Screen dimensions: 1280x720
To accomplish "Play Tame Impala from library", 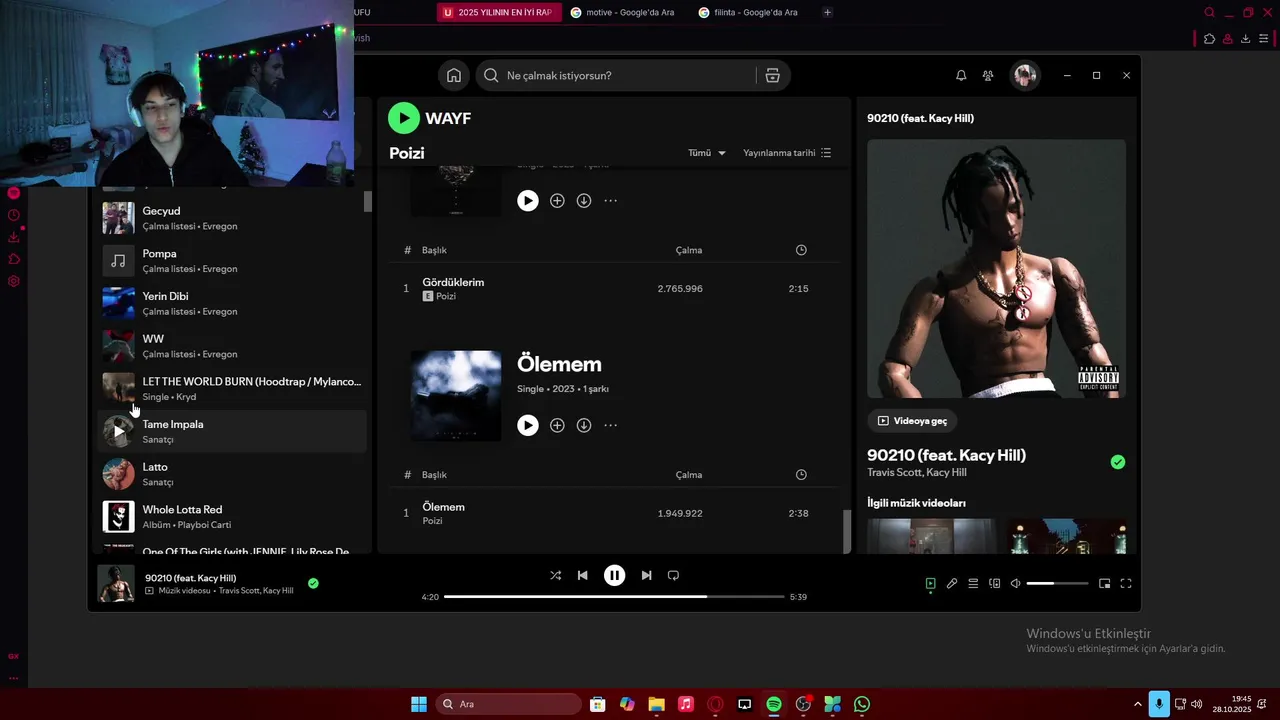I will coord(118,431).
